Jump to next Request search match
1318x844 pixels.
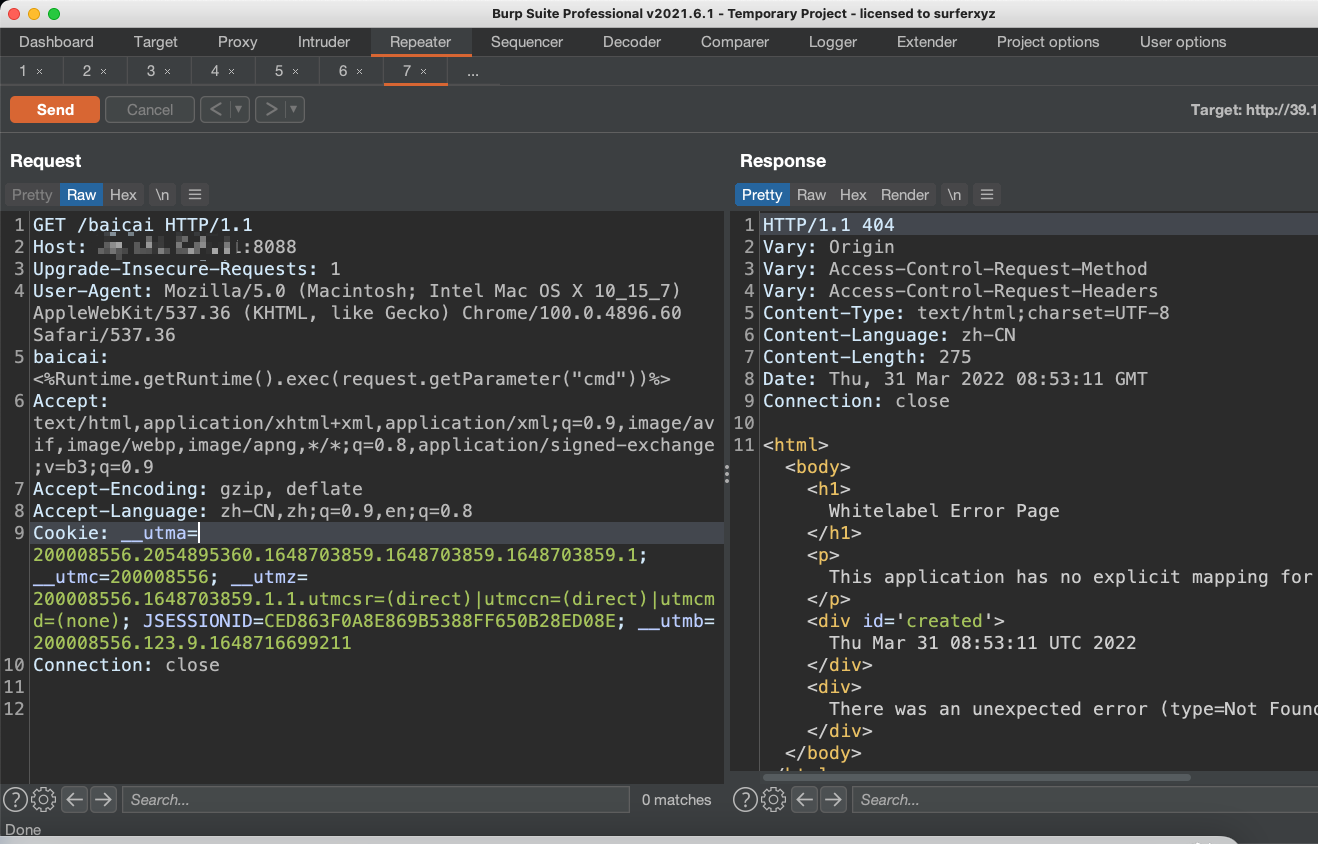pos(103,800)
